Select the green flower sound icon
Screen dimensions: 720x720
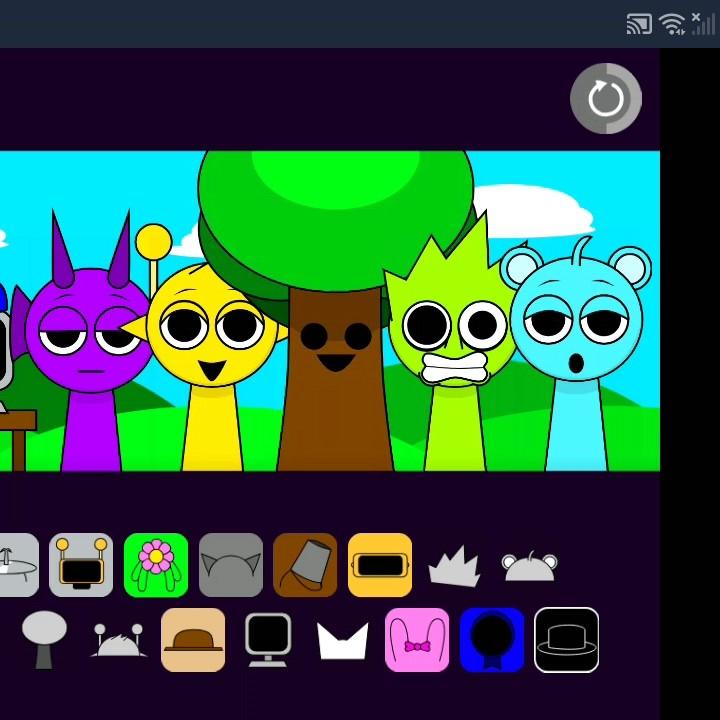coord(156,565)
